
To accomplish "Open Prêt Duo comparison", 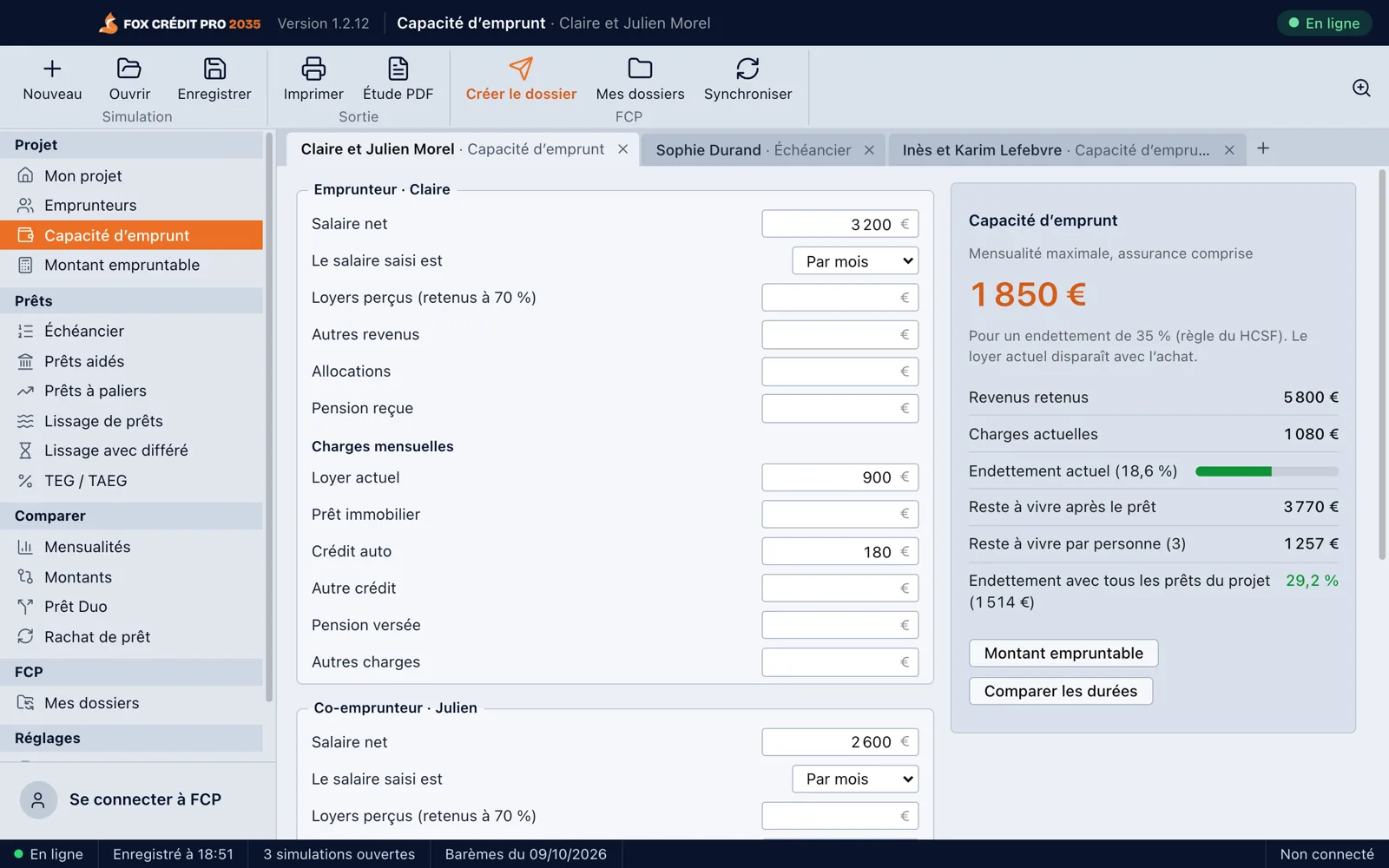I will (132, 607).
